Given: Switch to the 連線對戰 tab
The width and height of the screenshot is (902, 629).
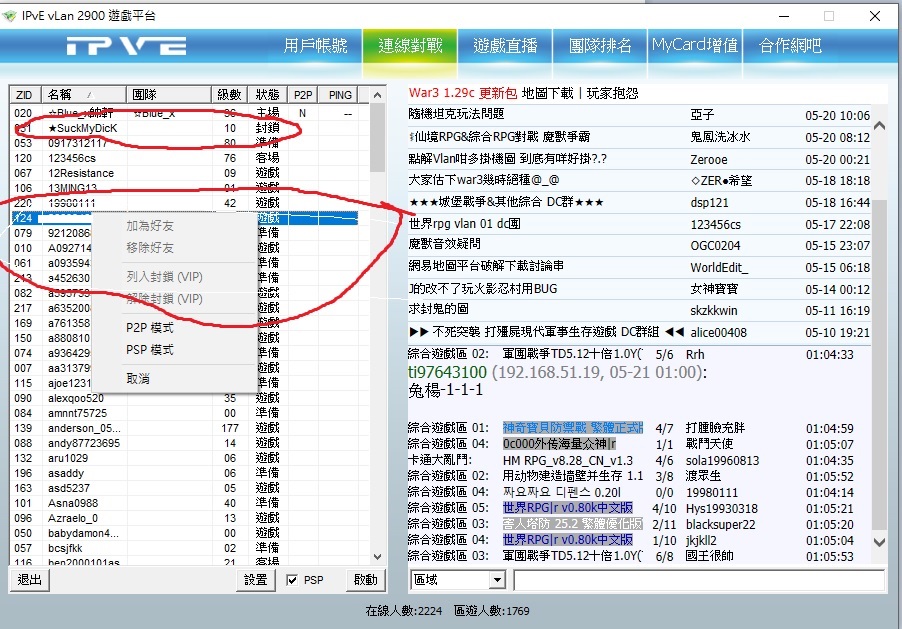Looking at the screenshot, I should coord(410,45).
